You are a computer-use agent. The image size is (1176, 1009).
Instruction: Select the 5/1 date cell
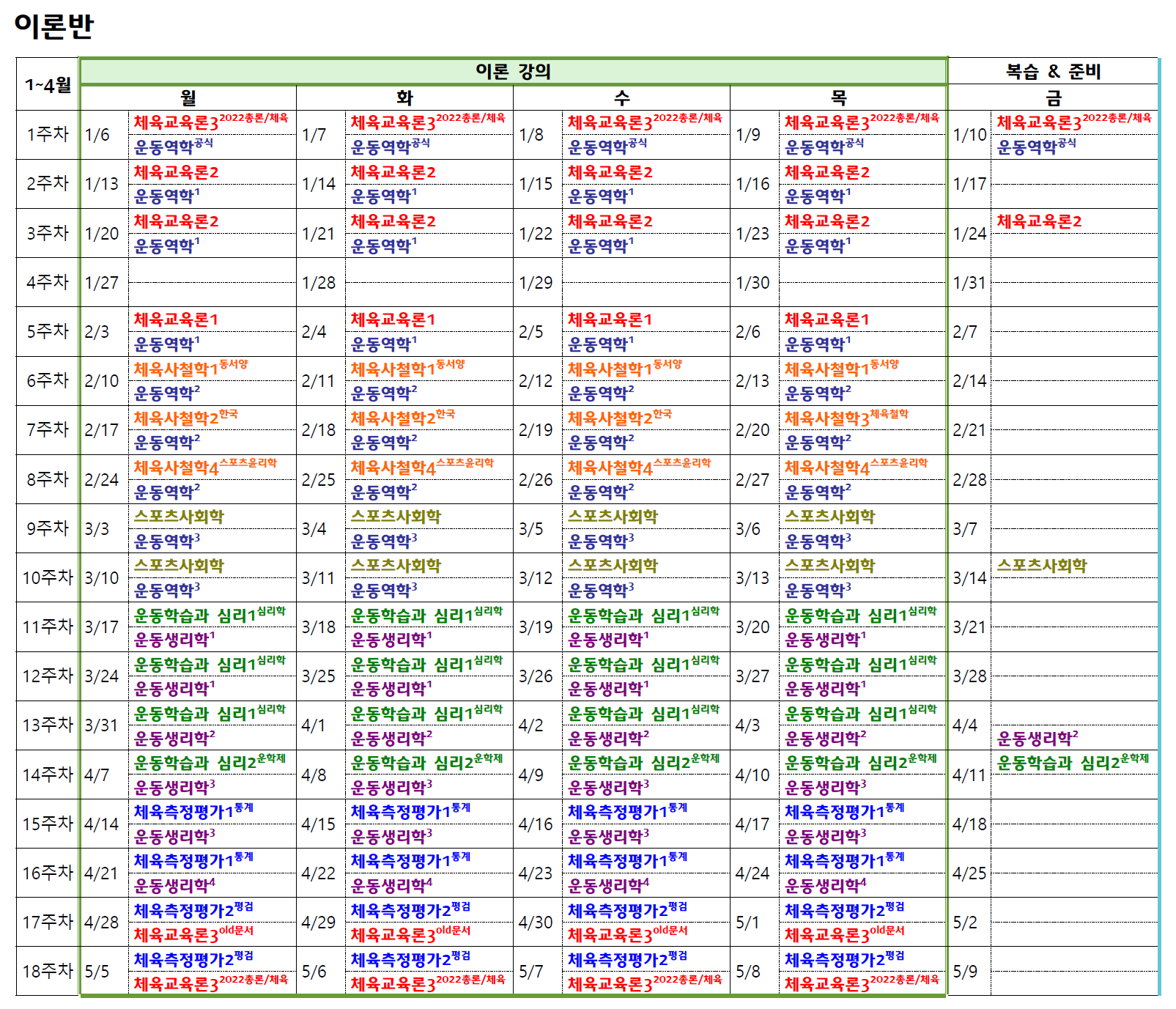tap(755, 922)
